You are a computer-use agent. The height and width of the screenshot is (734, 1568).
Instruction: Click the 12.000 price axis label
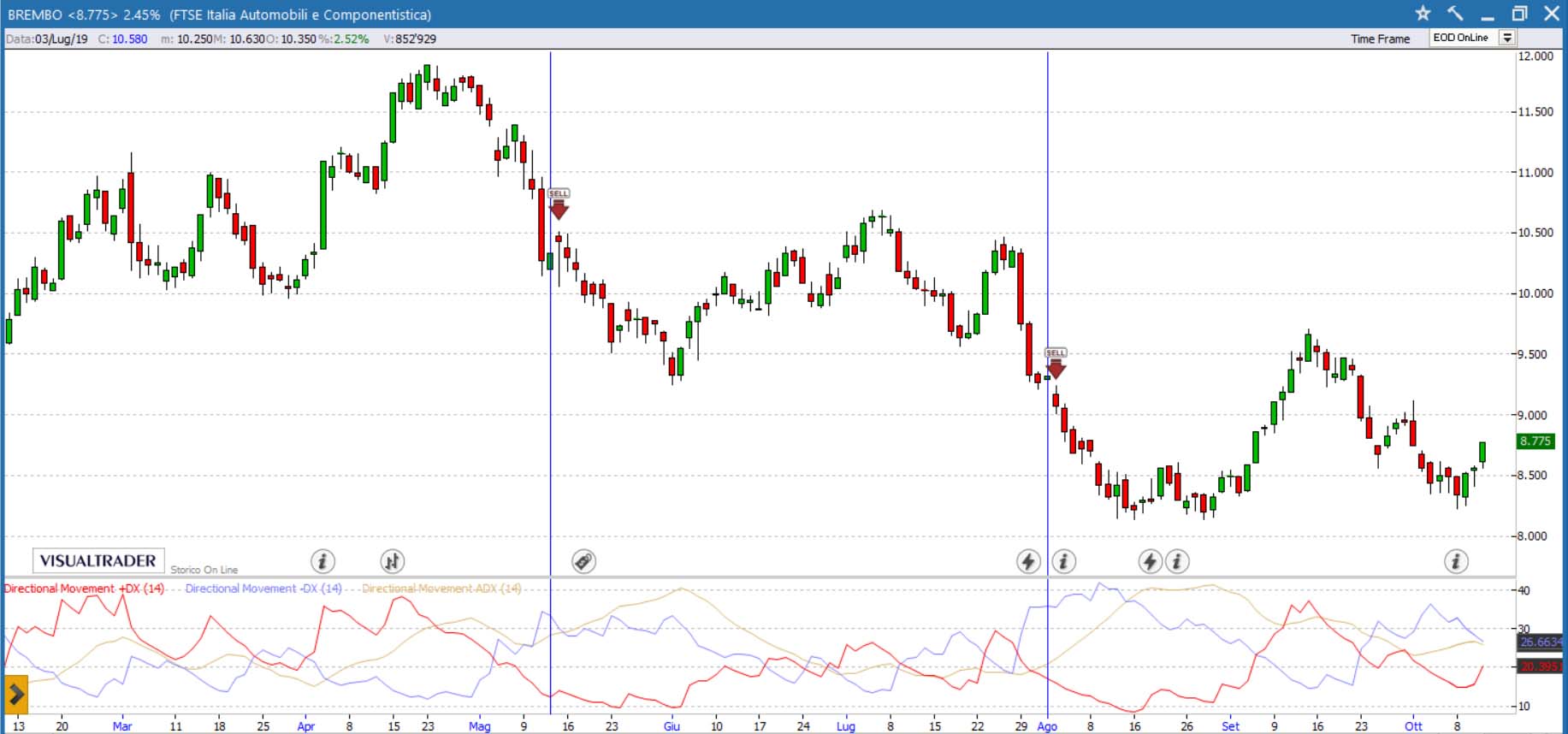coord(1535,56)
